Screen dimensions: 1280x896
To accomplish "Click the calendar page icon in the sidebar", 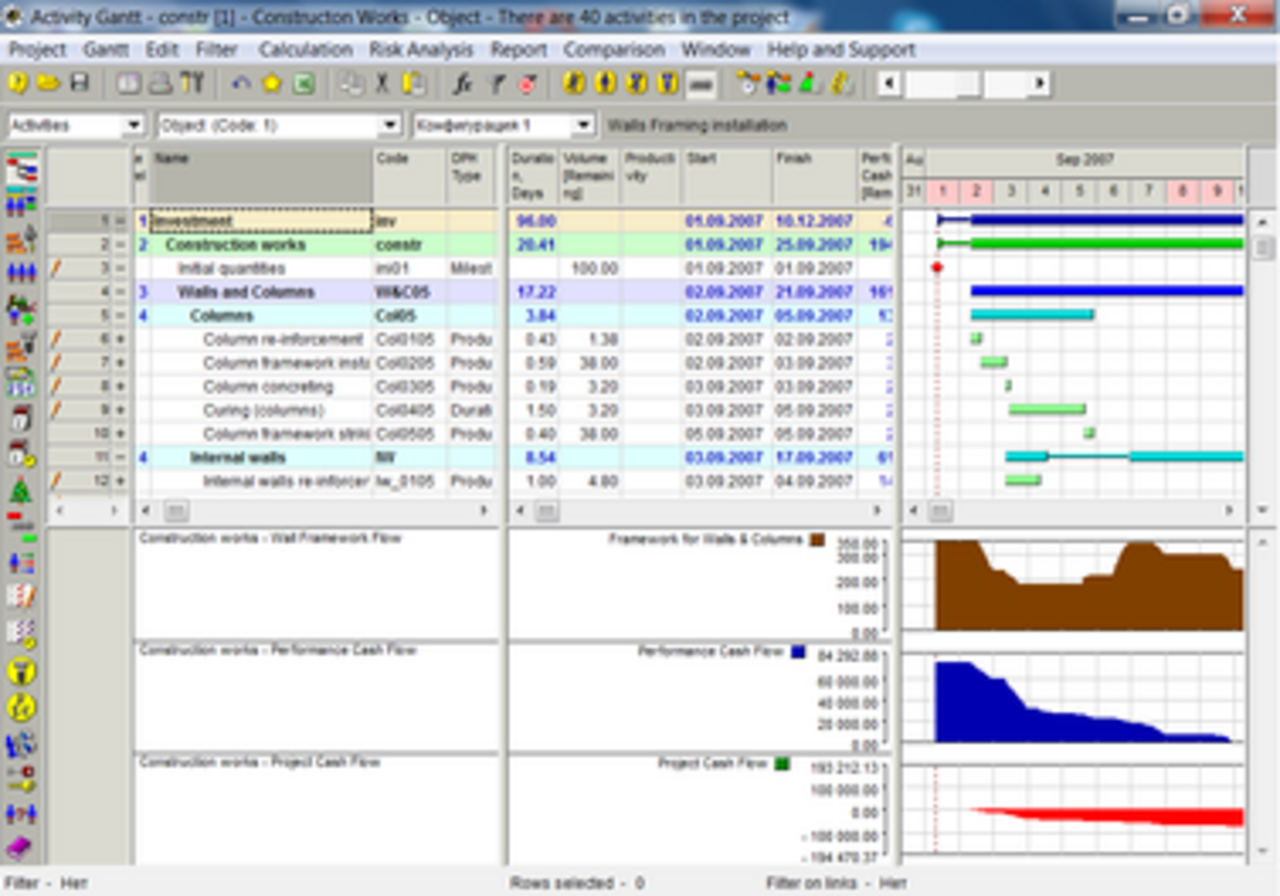I will click(x=21, y=418).
